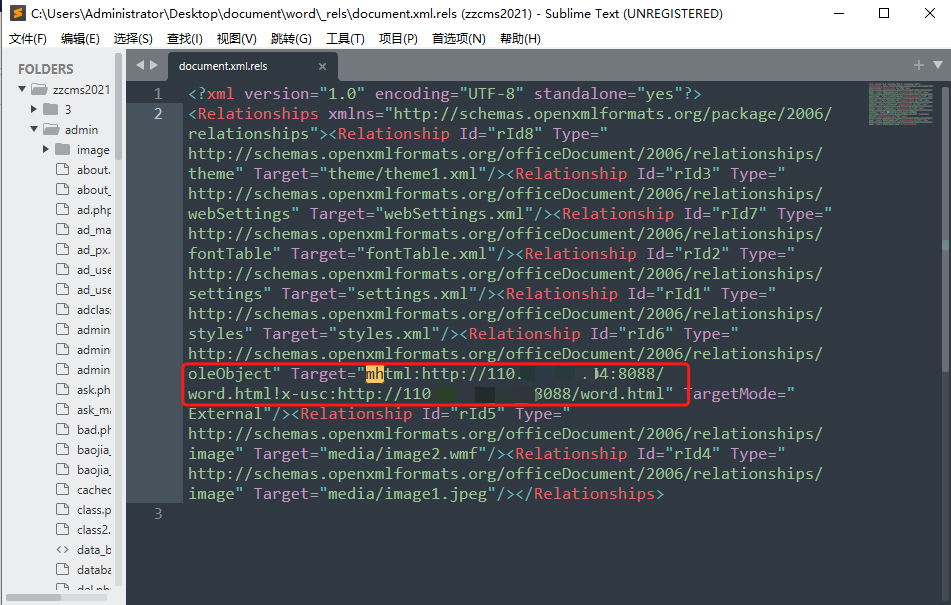Select the document.xml.rels tab

(252, 66)
